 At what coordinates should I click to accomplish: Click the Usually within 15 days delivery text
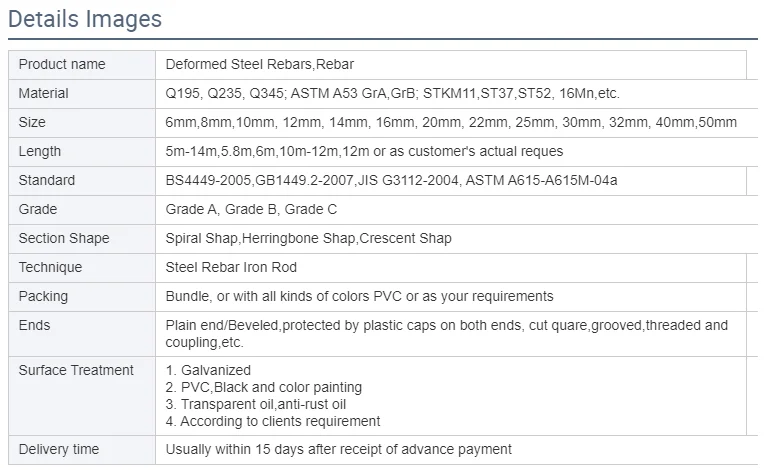click(x=338, y=449)
